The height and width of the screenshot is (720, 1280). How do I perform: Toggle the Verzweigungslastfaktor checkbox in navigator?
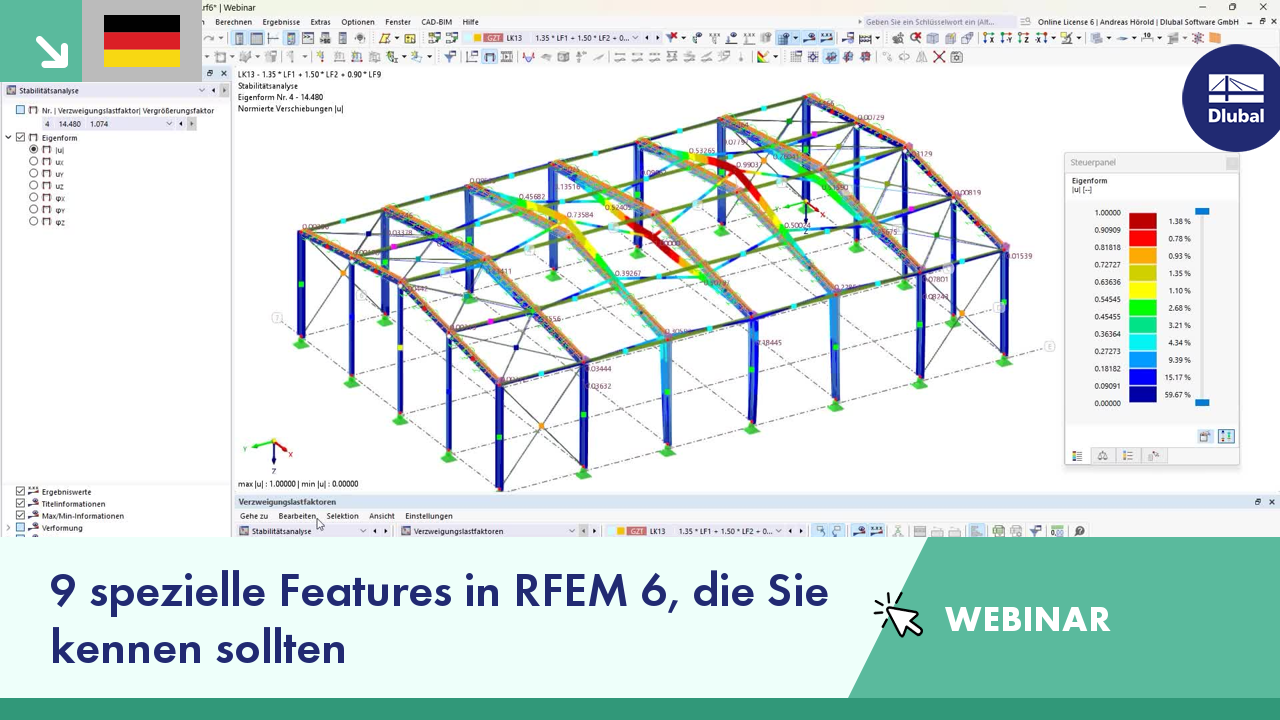(20, 110)
